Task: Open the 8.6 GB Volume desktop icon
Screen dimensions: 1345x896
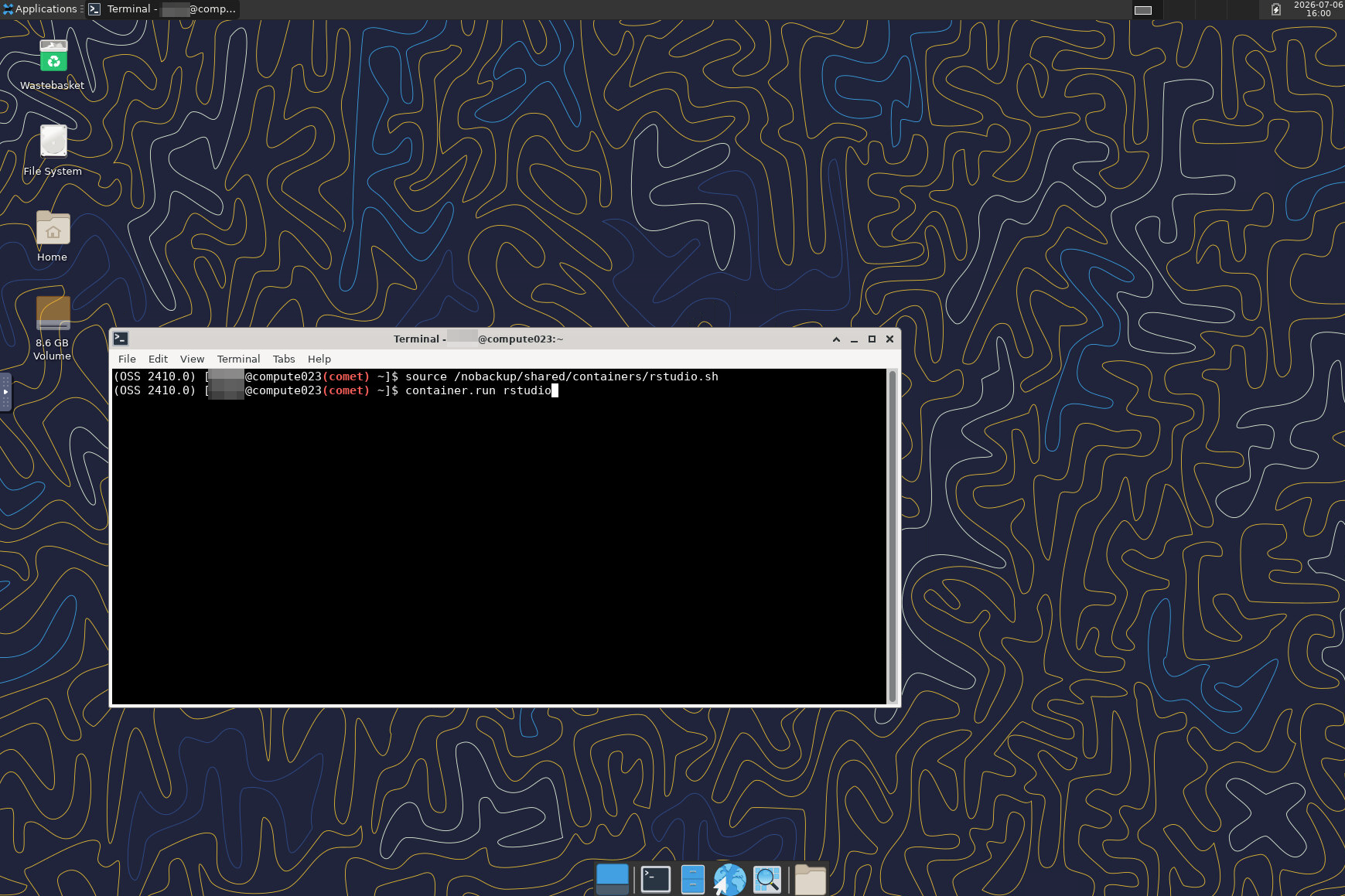Action: (53, 328)
